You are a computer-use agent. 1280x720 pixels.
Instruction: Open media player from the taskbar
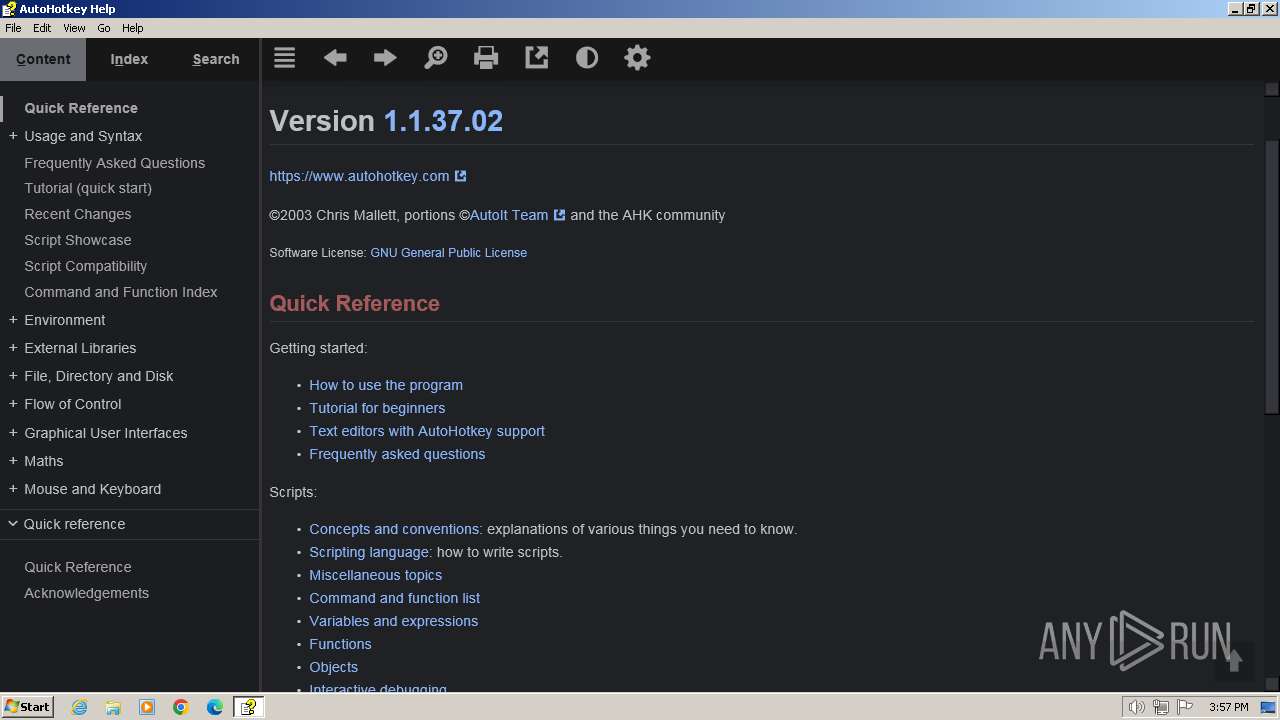[147, 707]
